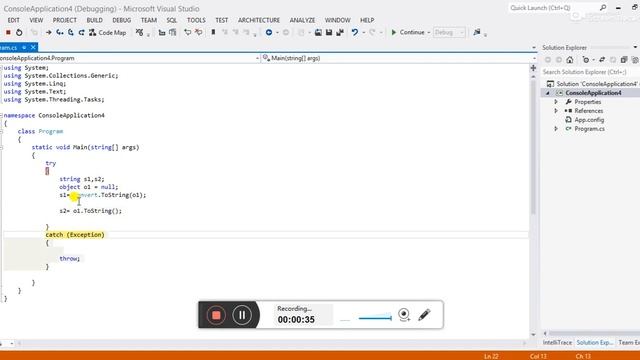Open the ARCHITECTURE menu
The height and width of the screenshot is (360, 640).
259,20
